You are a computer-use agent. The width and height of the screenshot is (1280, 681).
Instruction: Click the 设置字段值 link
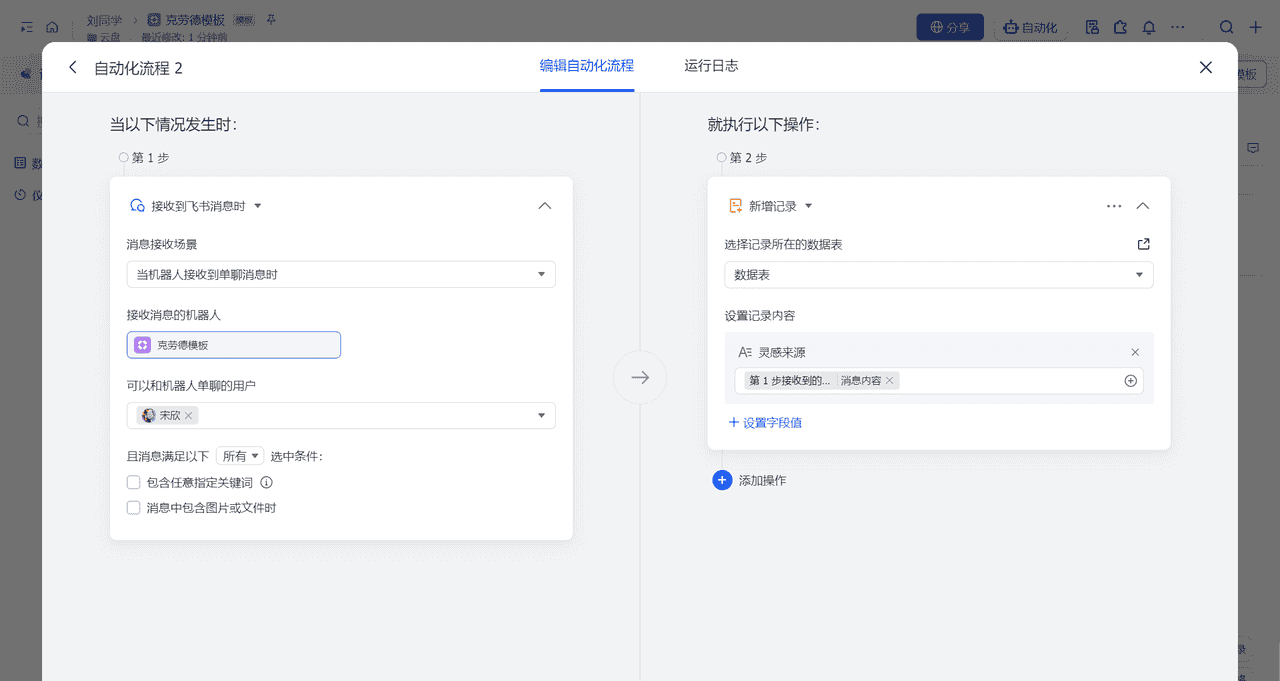(765, 423)
